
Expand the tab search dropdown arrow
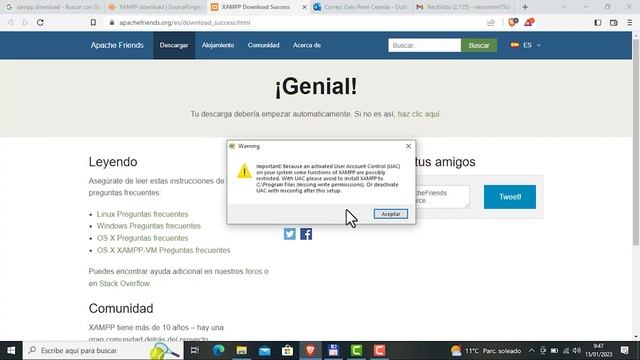564,7
